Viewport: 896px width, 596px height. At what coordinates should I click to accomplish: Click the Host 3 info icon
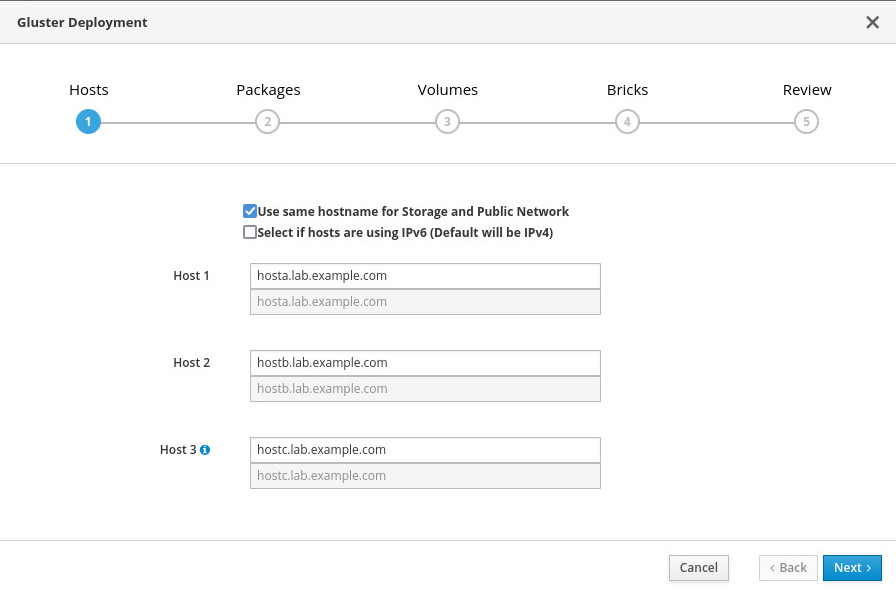[205, 450]
